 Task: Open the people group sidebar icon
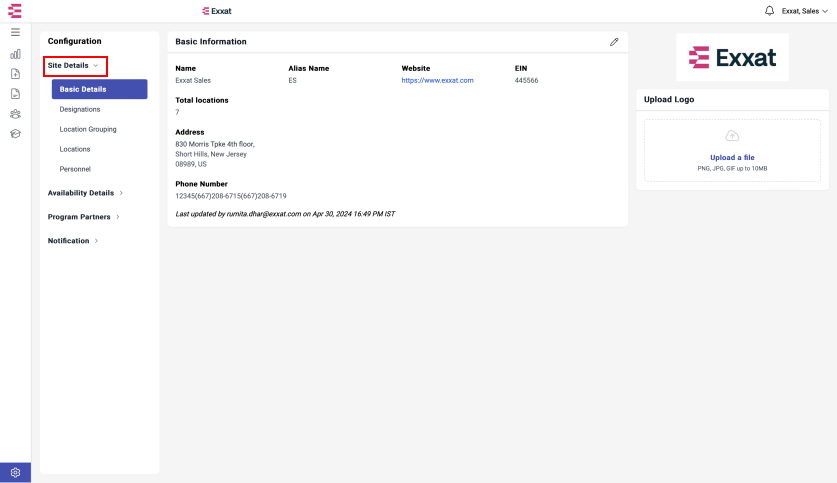click(x=15, y=114)
